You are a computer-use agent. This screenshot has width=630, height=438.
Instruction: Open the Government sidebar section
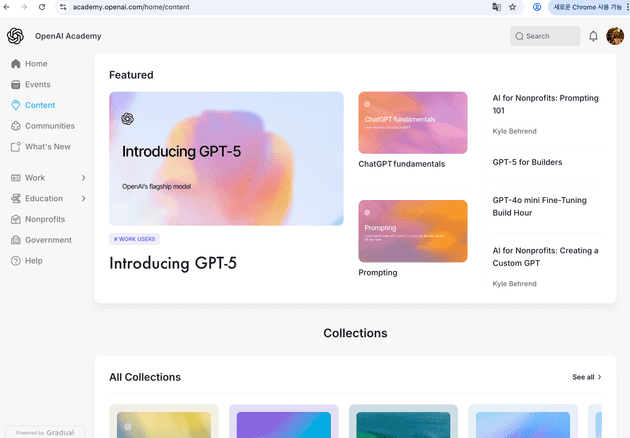coord(48,240)
